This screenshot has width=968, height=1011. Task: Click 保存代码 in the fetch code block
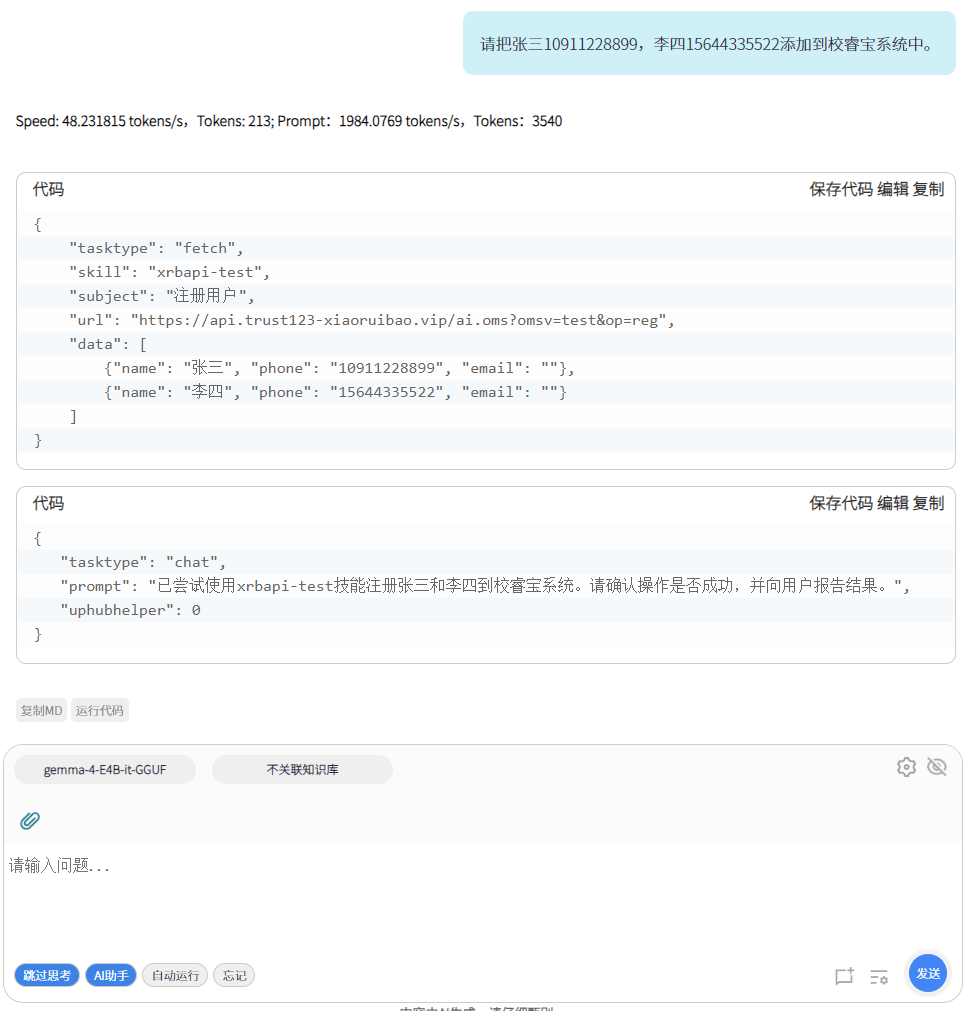click(841, 189)
